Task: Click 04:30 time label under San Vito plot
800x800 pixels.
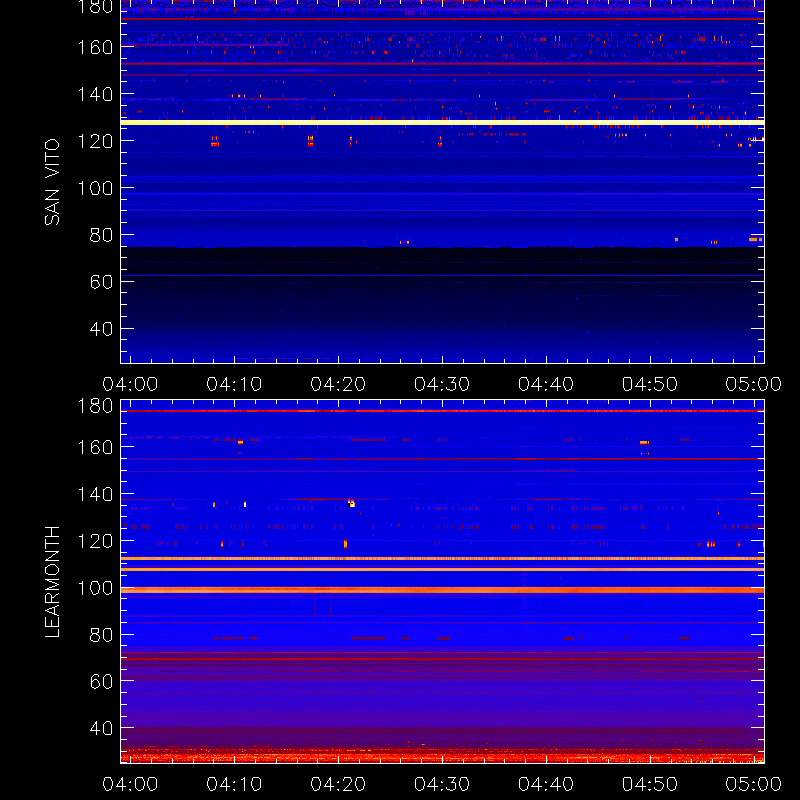Action: coord(442,384)
